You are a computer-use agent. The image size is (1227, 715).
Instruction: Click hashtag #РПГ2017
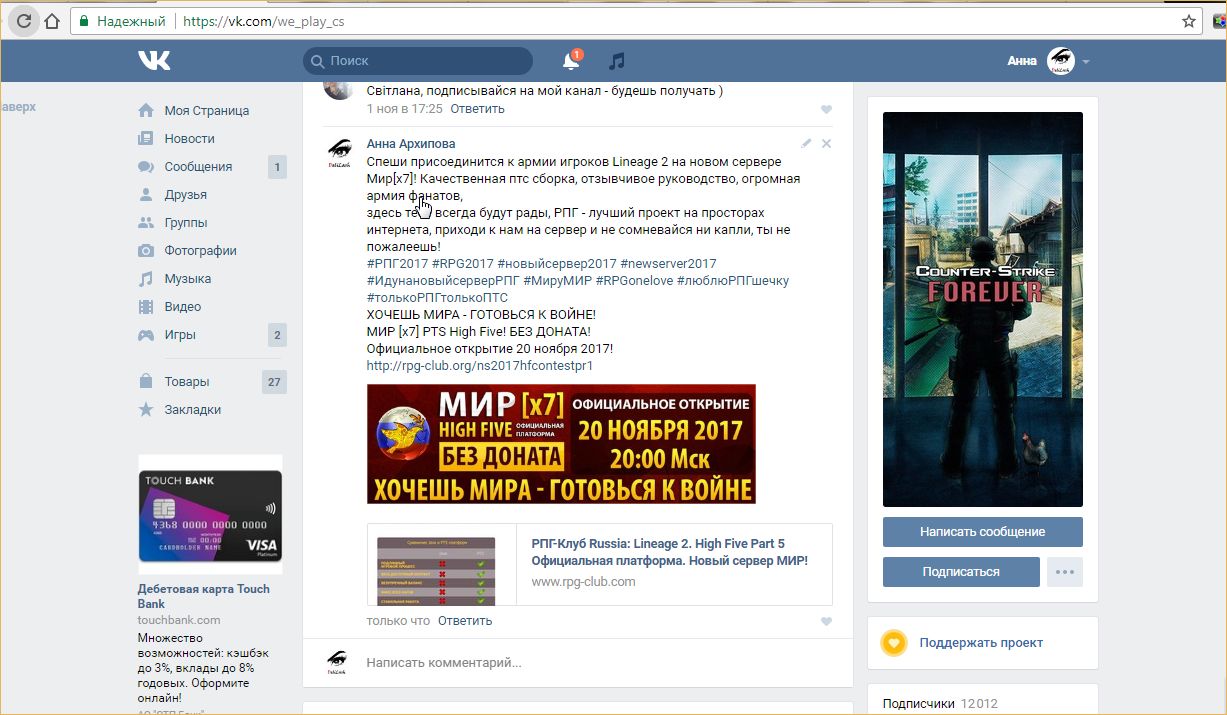[x=397, y=264]
